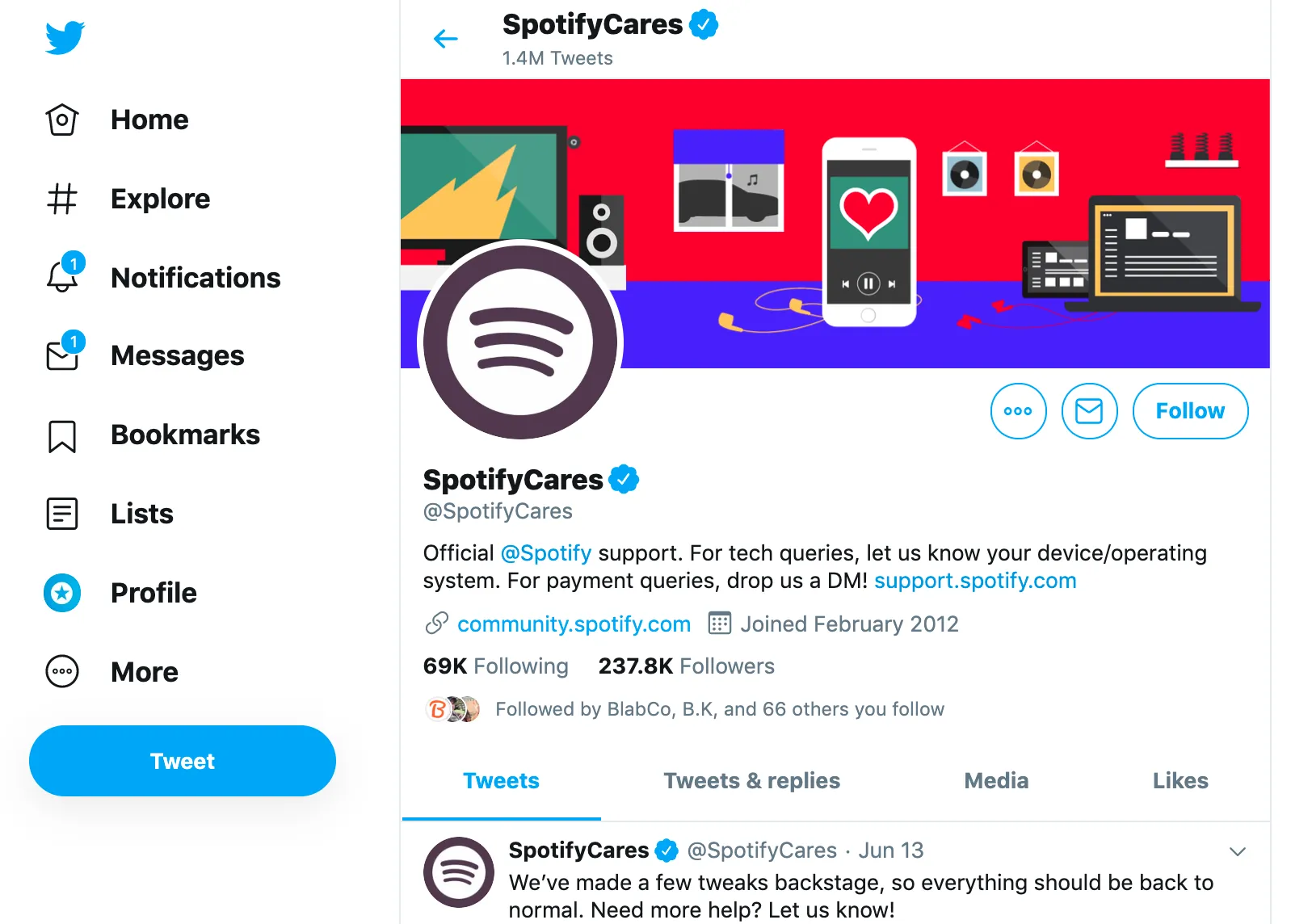Open your Messages inbox
Screen dimensions: 1291x924
(177, 355)
